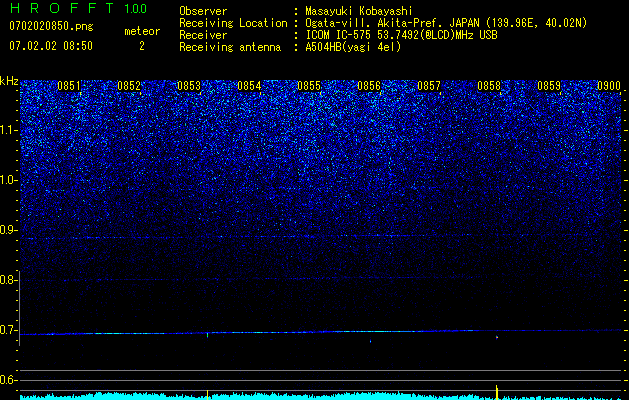Screen dimensions: 629x400
Task: Click the 0855 time marker
Action: pyautogui.click(x=309, y=86)
